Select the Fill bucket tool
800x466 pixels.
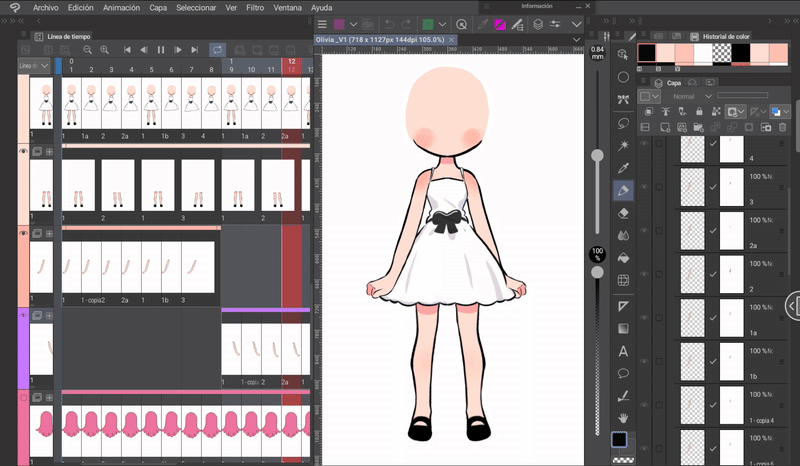(624, 258)
